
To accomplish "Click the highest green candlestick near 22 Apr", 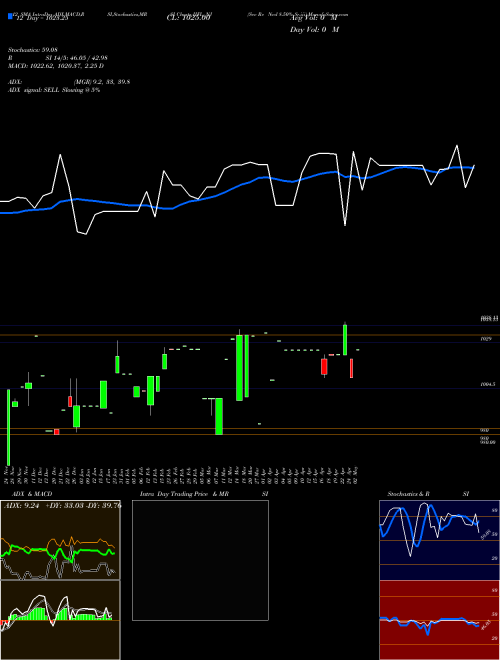I will click(345, 340).
